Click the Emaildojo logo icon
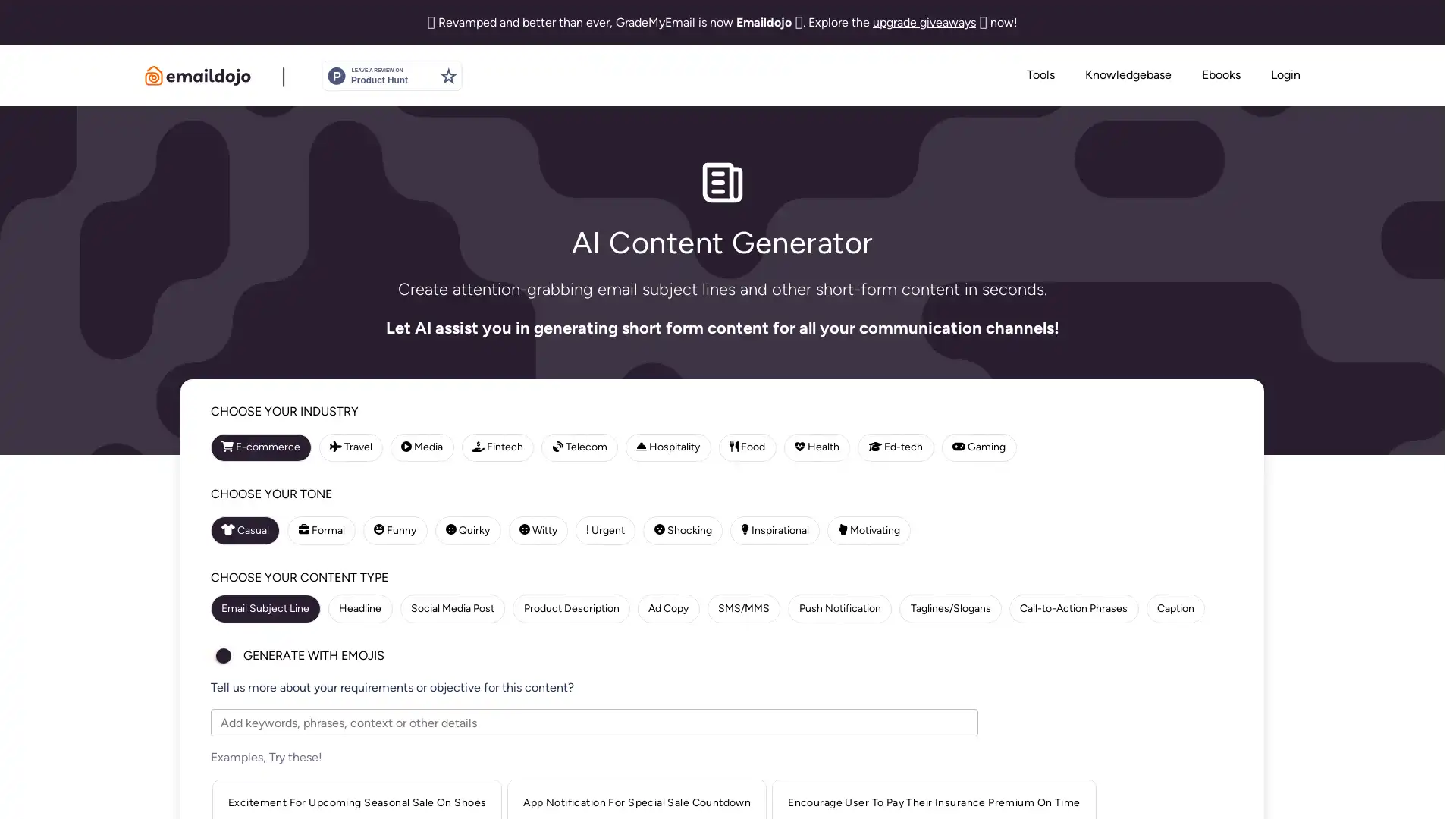The image size is (1456, 819). coord(153,75)
